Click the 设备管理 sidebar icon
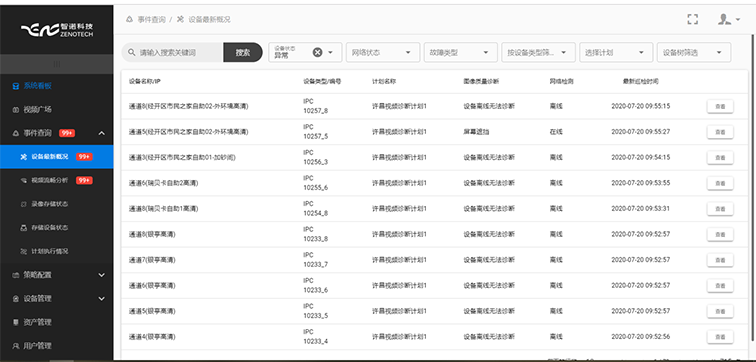 pos(16,298)
